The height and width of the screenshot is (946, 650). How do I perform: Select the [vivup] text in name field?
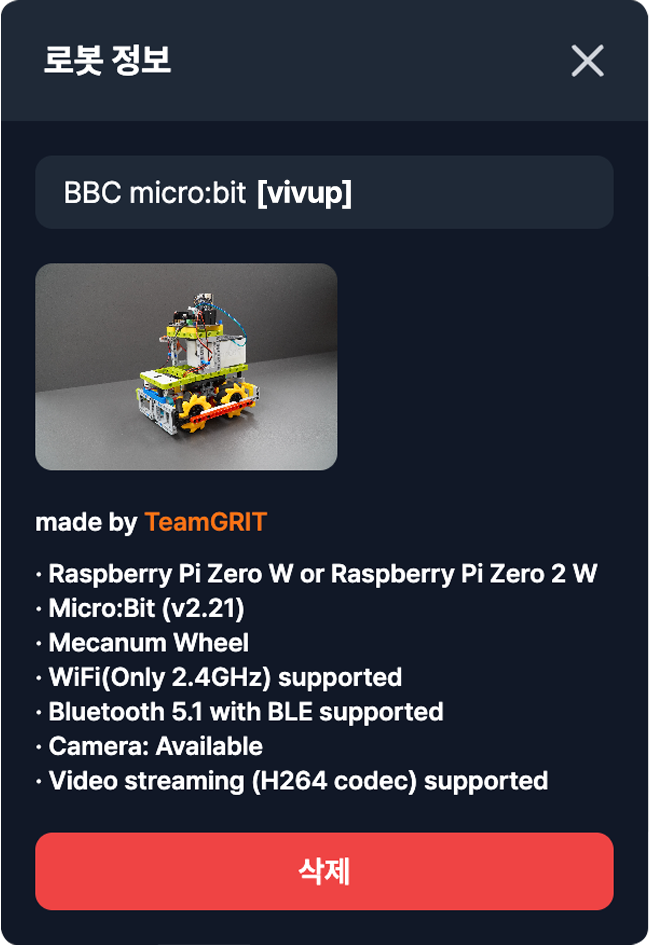(x=304, y=193)
